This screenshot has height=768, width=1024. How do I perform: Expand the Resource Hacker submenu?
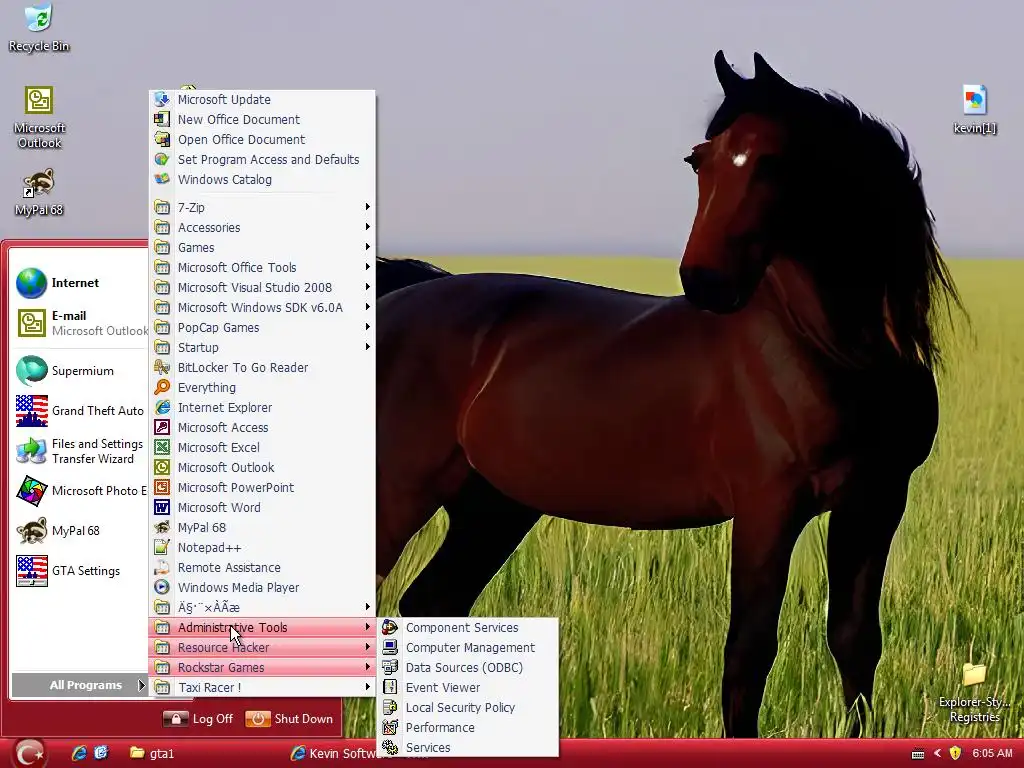coord(263,648)
